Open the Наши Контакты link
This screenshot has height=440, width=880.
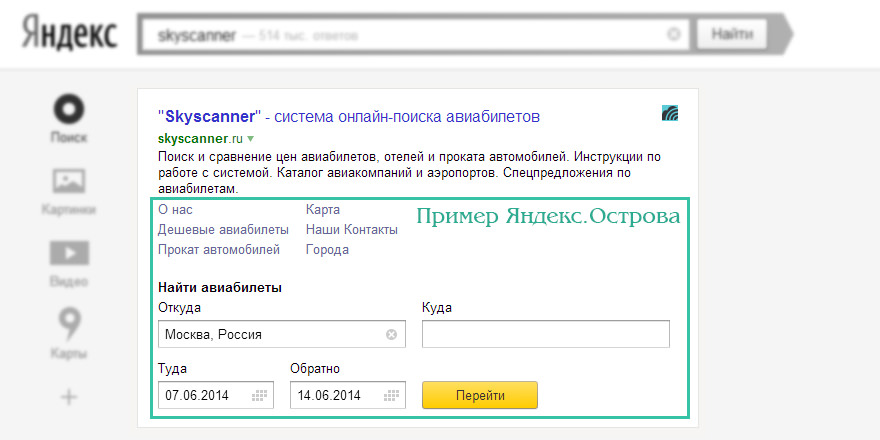point(352,230)
